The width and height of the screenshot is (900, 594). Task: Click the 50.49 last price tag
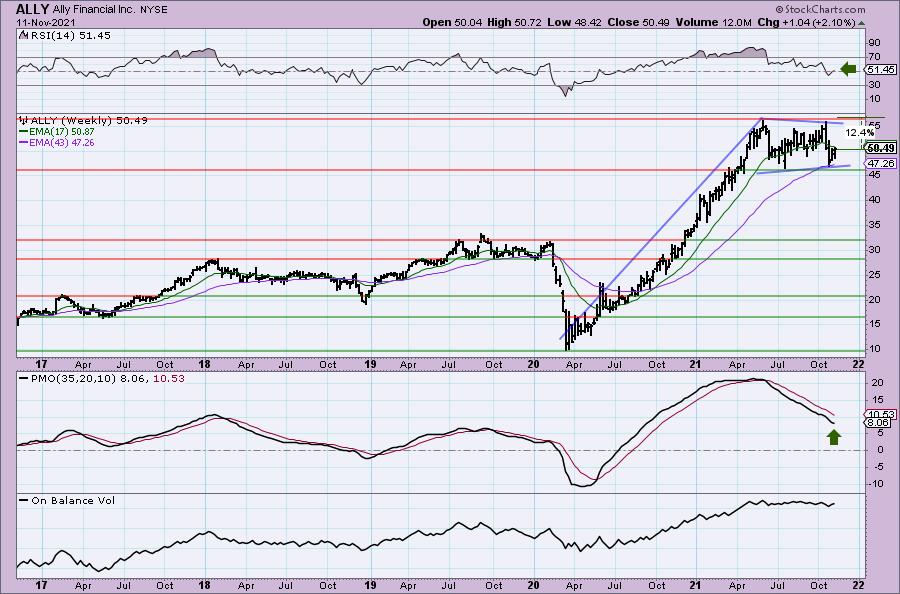880,148
